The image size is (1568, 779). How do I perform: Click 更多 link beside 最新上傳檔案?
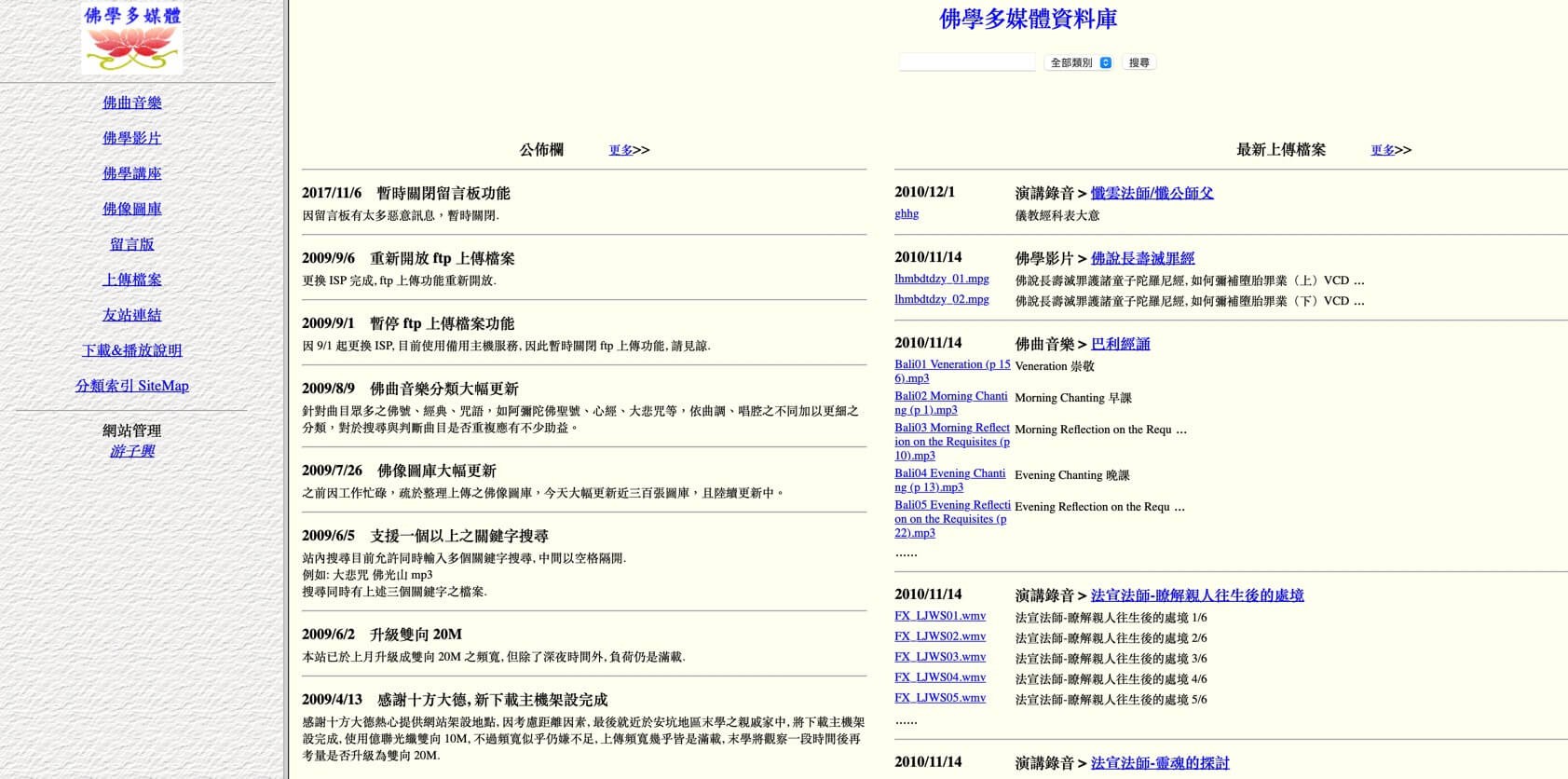click(x=1383, y=150)
